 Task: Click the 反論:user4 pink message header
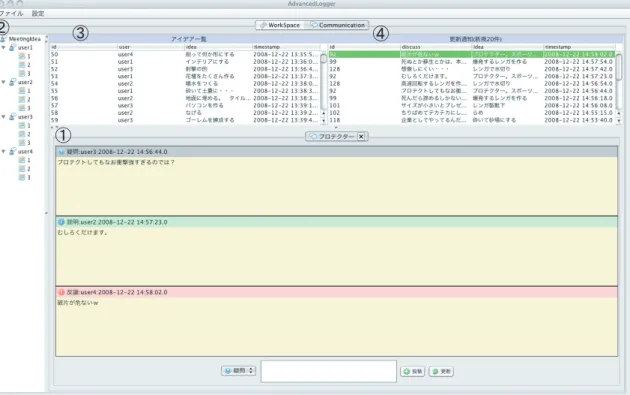(x=337, y=292)
